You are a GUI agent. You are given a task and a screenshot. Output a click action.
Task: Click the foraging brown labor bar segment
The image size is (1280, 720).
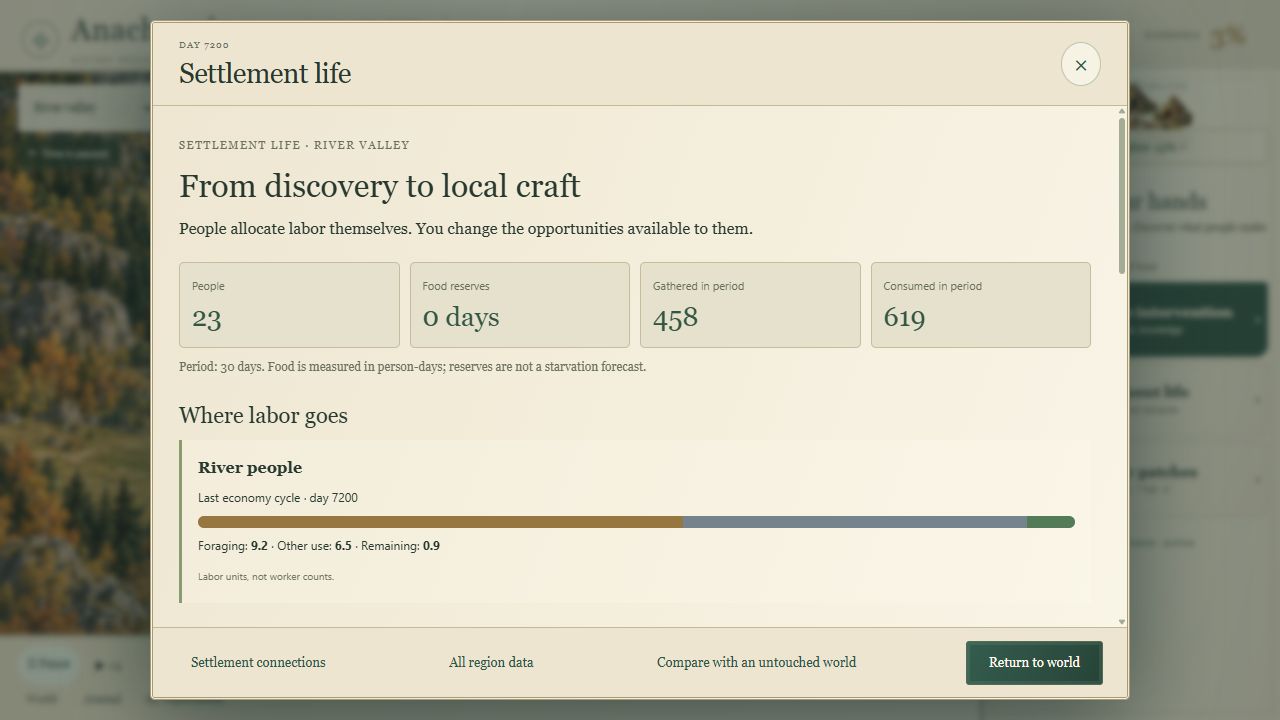click(x=440, y=522)
